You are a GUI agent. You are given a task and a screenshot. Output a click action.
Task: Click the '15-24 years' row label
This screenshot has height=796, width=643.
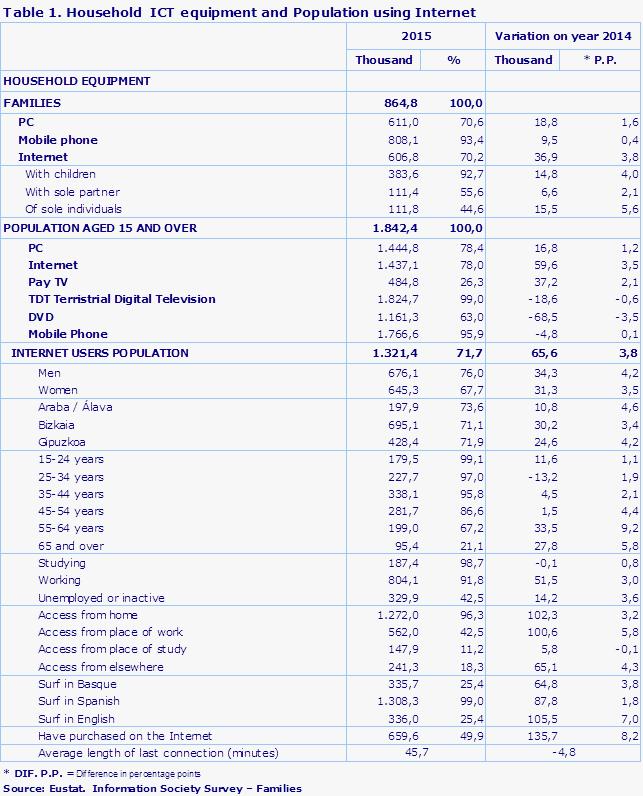(x=71, y=459)
